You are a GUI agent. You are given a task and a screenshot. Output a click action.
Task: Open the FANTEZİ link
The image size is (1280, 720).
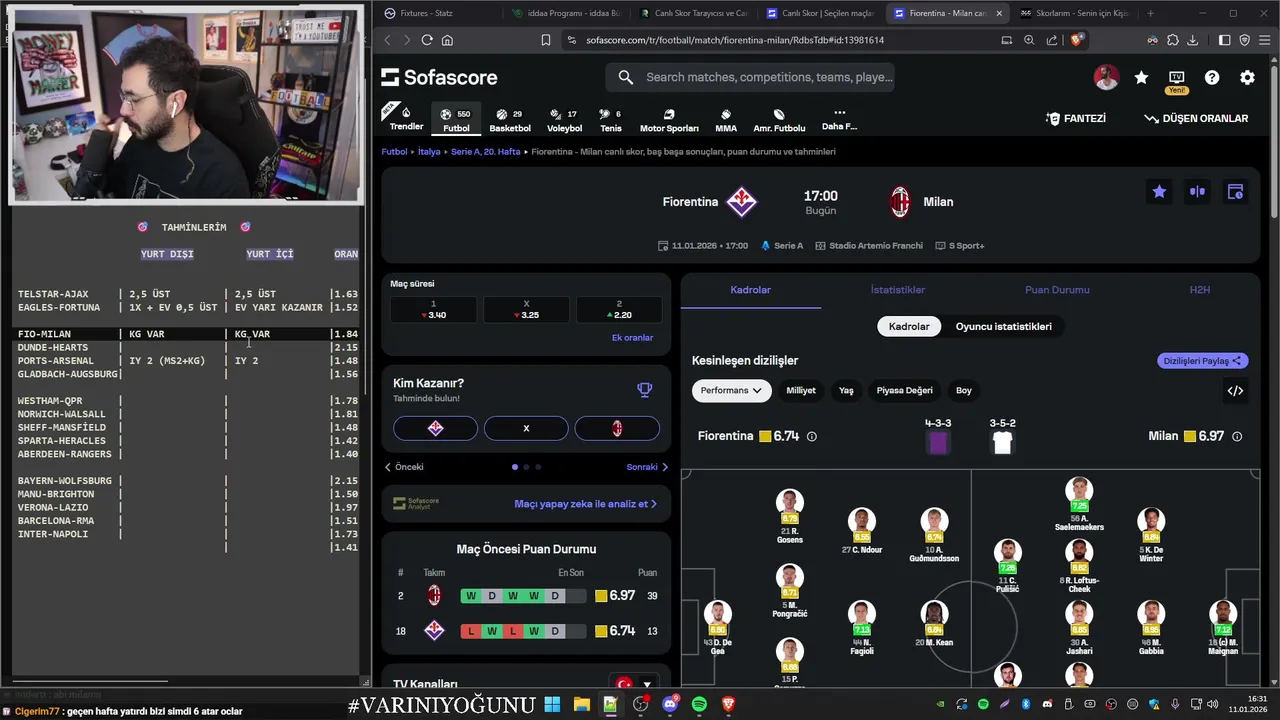[1076, 118]
